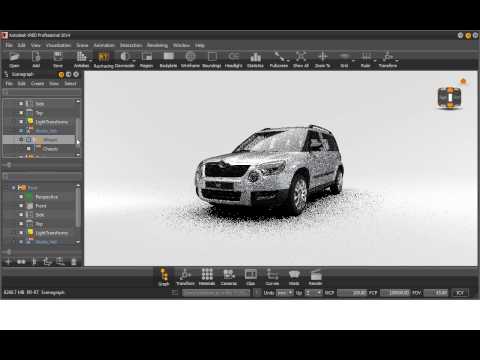Click the home icon above the view cube
Screen dimensions: 480x360
(463, 81)
